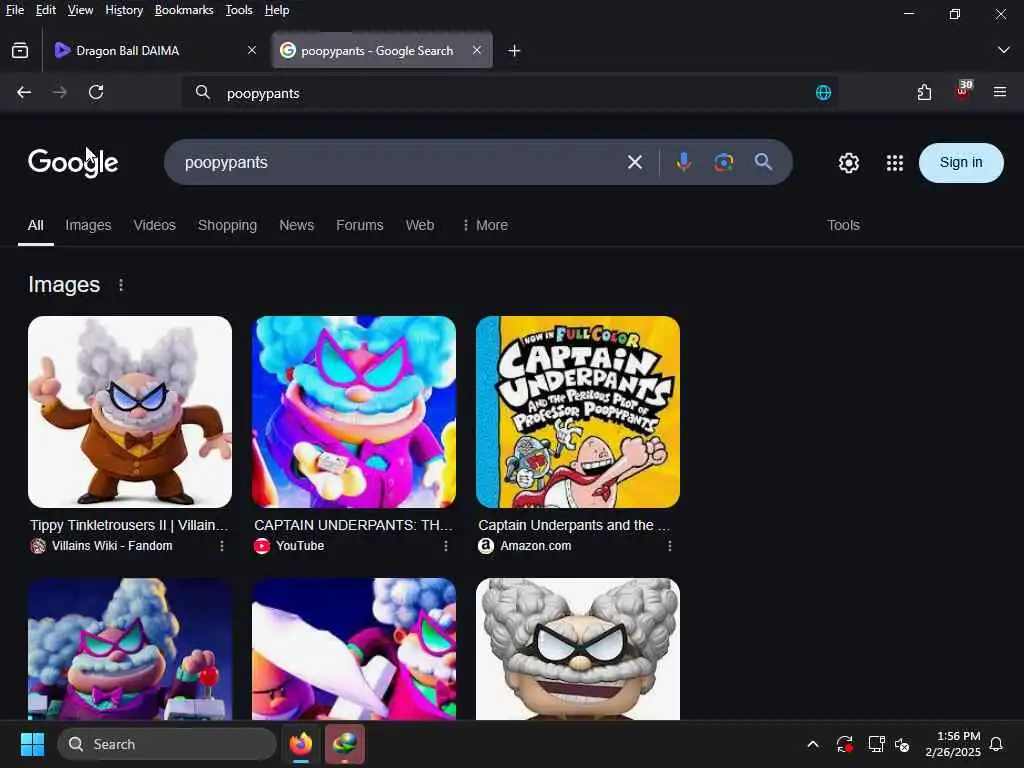The image size is (1024, 768).
Task: Click the taskbar Search box
Action: pos(167,744)
